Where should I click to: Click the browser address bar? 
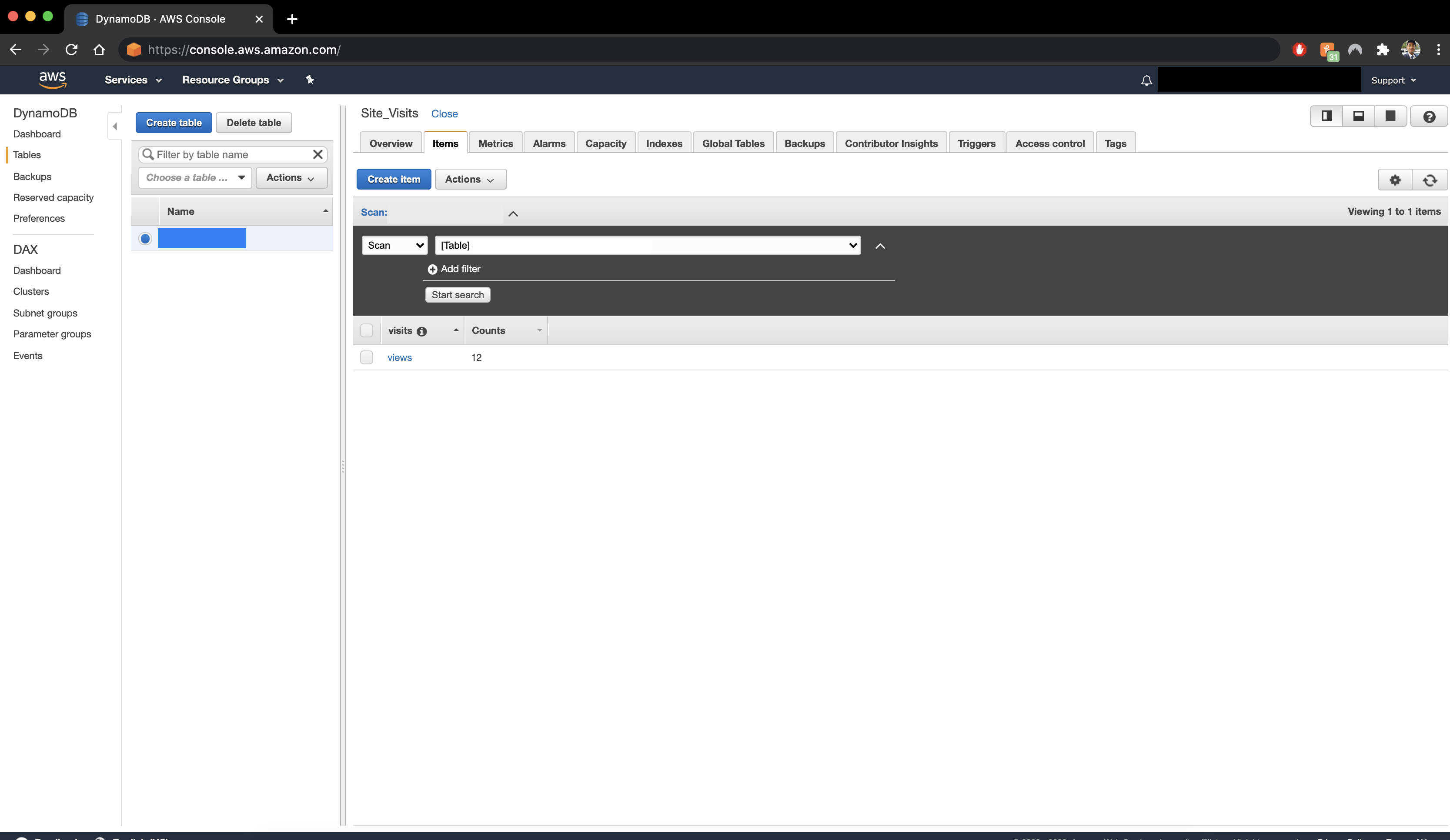click(x=699, y=50)
